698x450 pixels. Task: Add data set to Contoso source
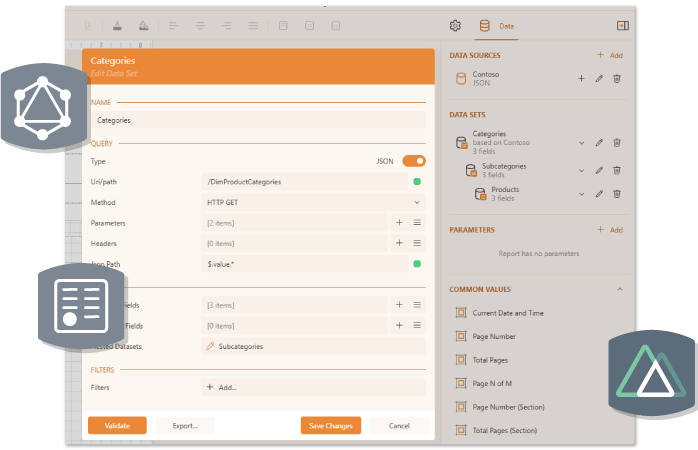click(581, 78)
